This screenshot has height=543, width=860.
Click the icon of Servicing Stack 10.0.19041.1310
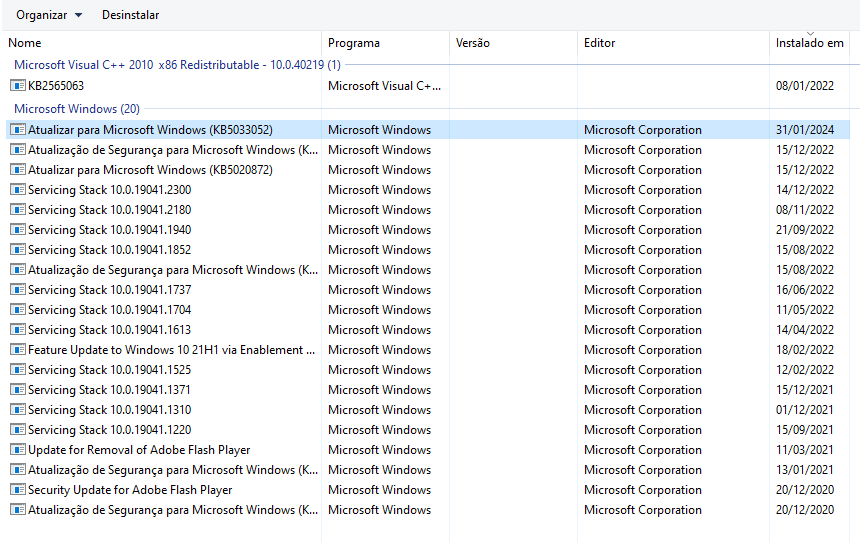[18, 410]
